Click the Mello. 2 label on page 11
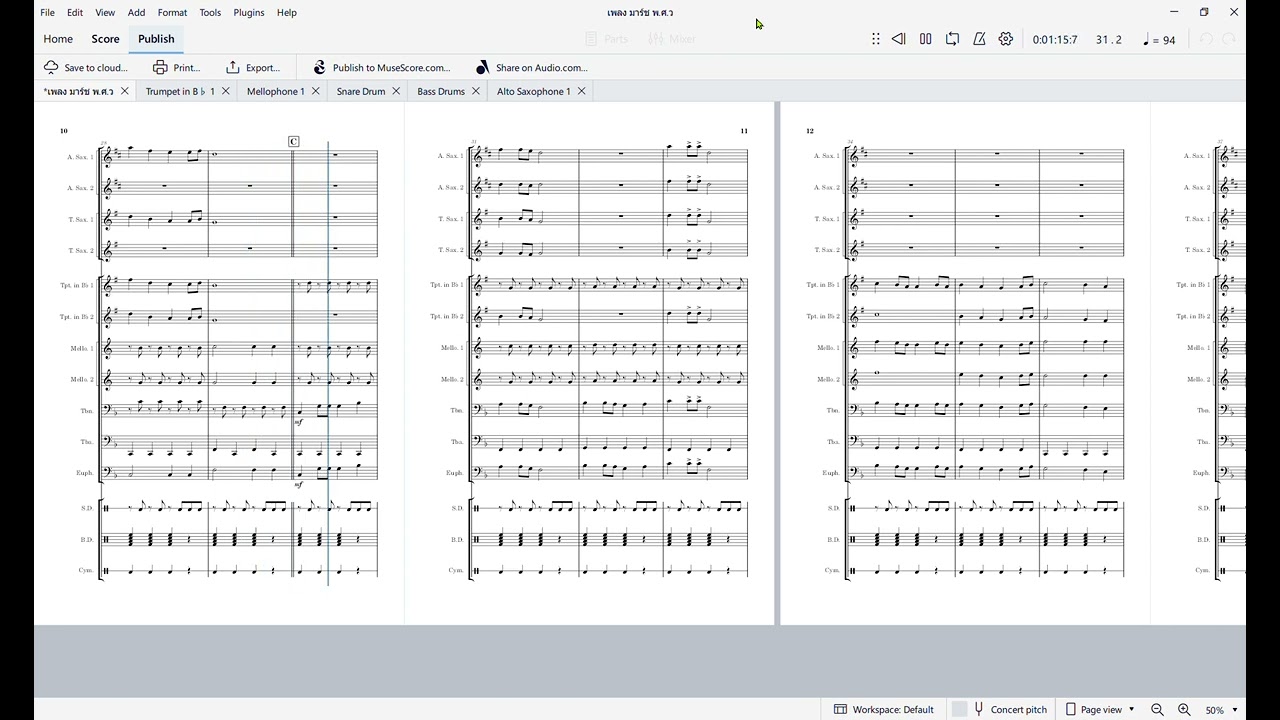This screenshot has width=1280, height=720. (x=452, y=379)
